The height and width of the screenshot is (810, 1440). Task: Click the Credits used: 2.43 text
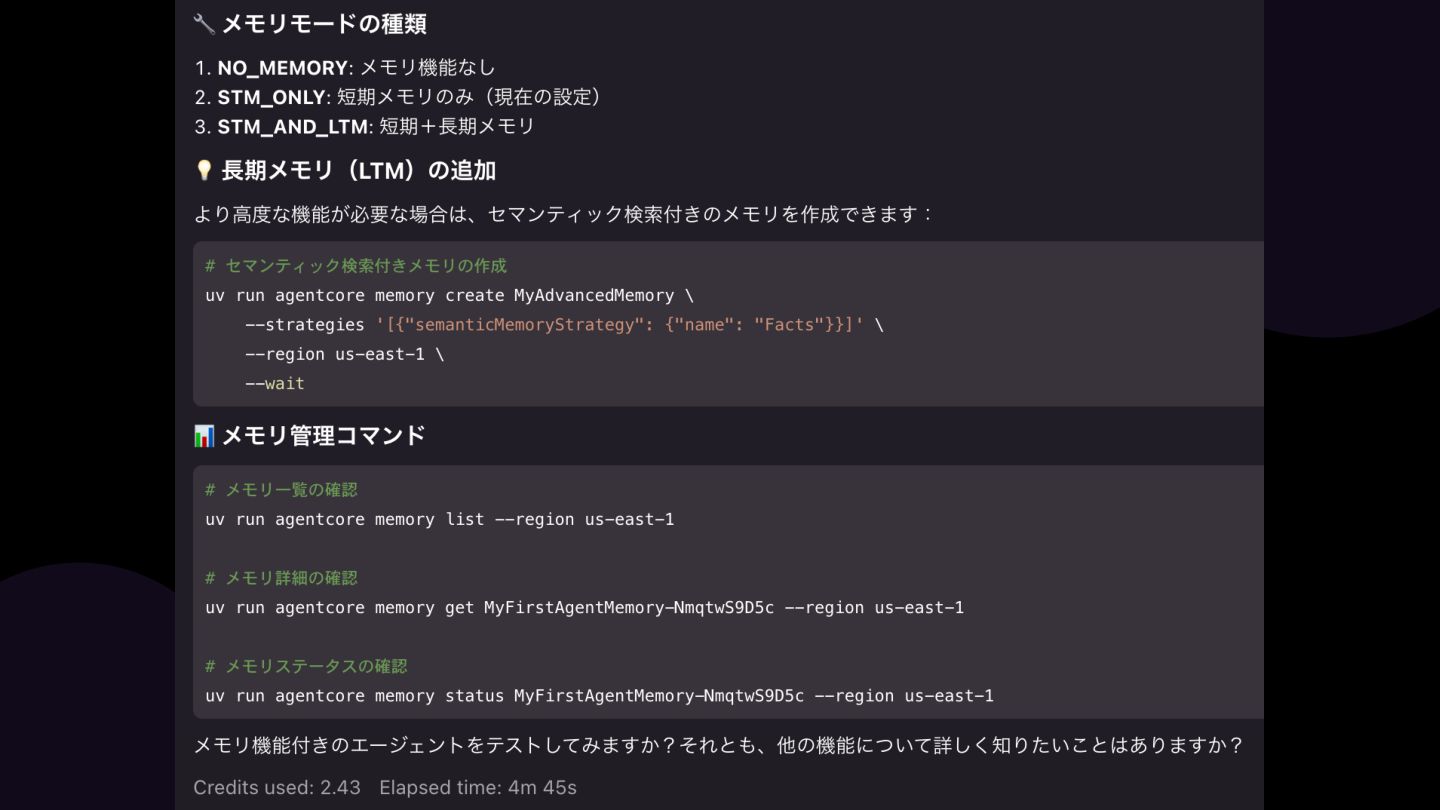277,788
